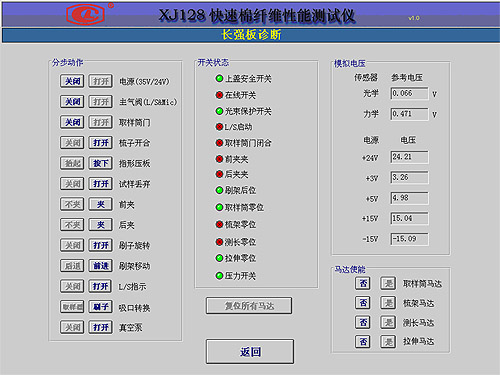Click the 压力开关 green status light
This screenshot has width=500, height=375.
pos(219,276)
